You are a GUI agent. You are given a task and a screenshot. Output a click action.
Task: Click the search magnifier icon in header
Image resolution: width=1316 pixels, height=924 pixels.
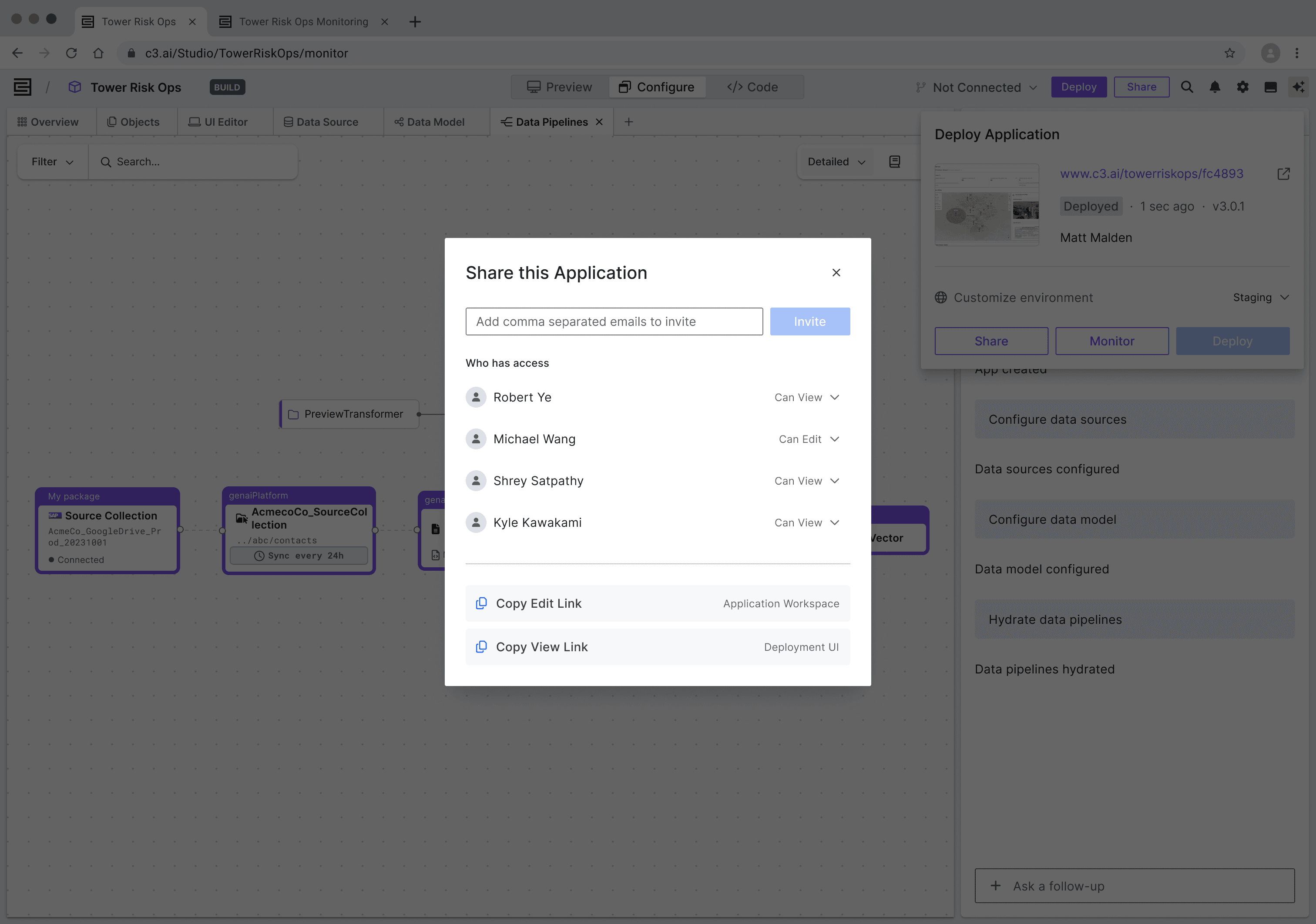click(x=1186, y=87)
